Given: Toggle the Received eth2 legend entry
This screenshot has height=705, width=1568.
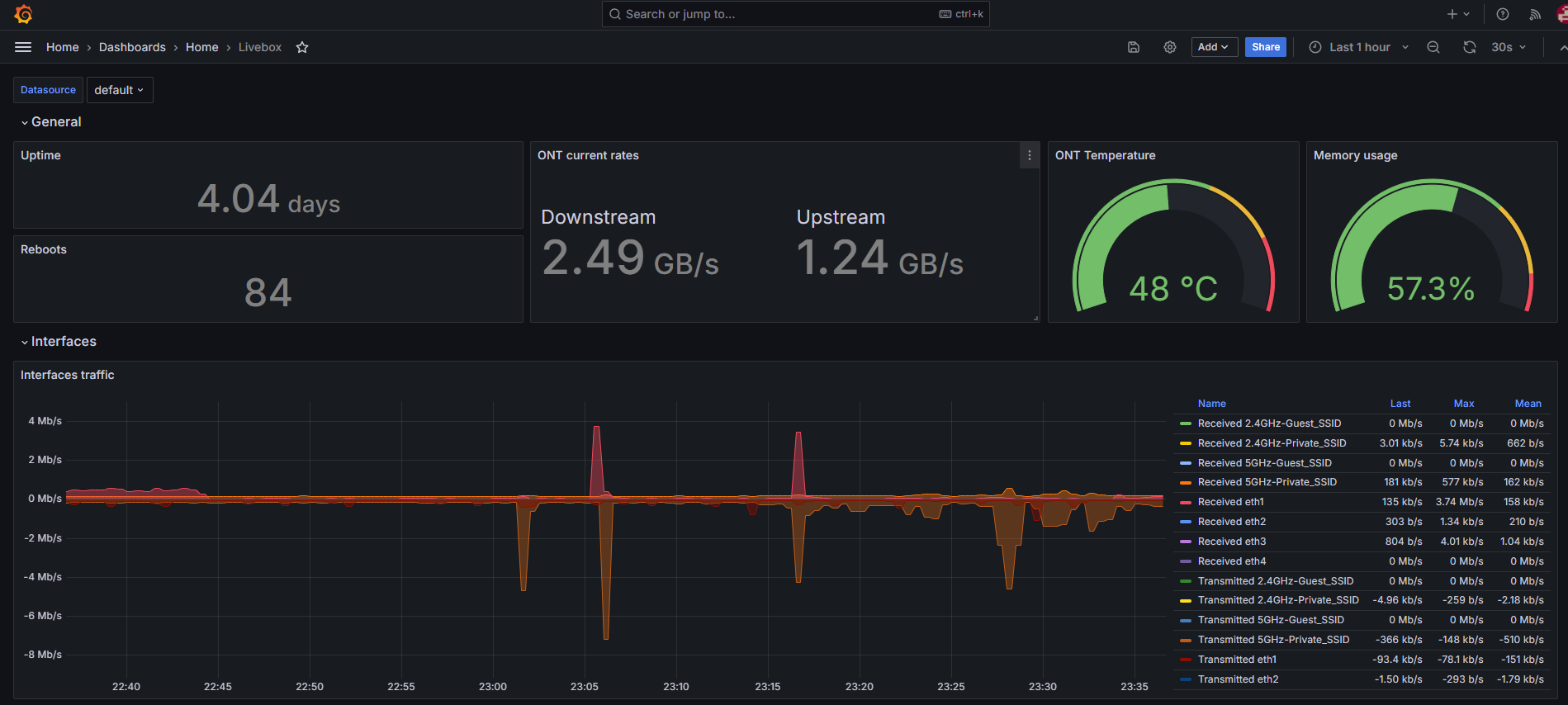Looking at the screenshot, I should [x=1231, y=522].
